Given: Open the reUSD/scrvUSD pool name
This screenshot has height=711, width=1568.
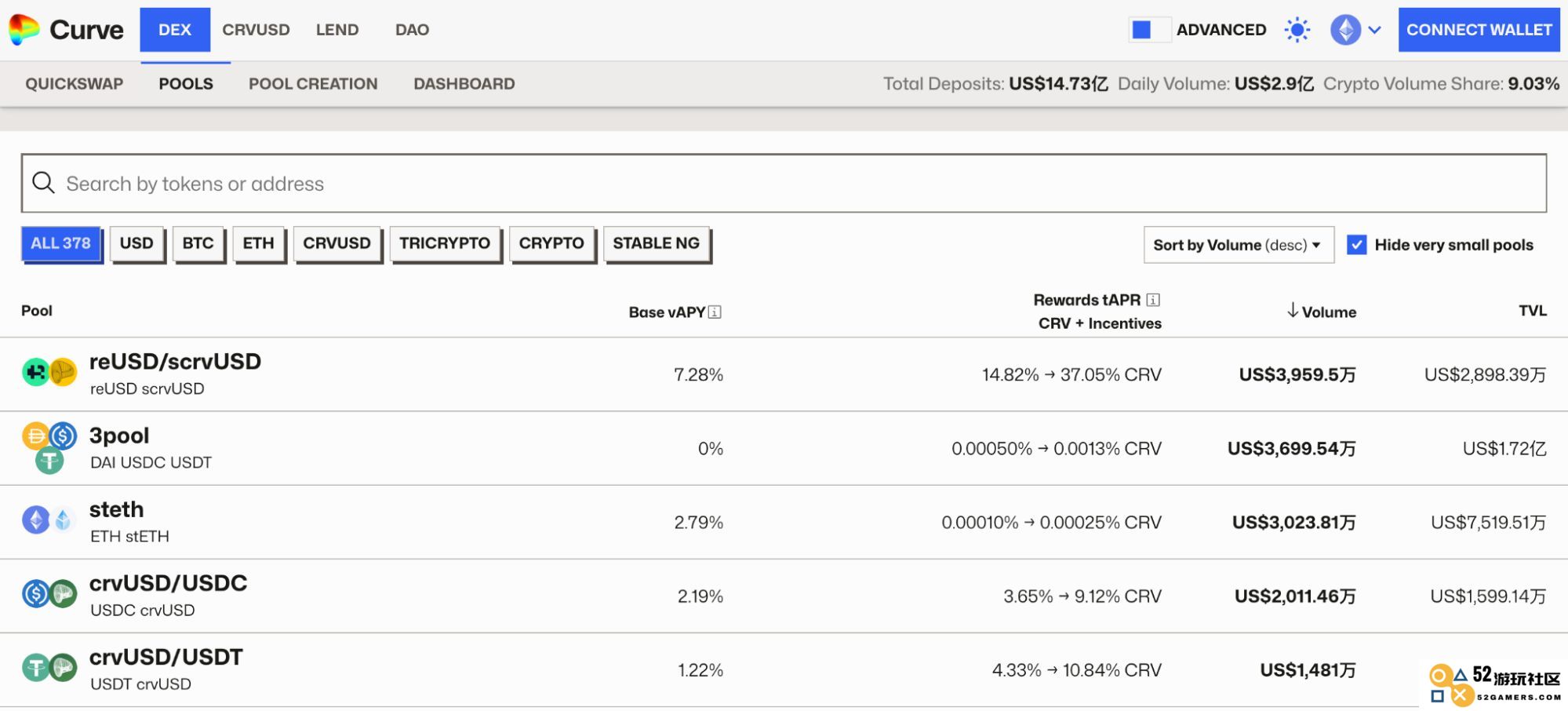Looking at the screenshot, I should tap(175, 362).
